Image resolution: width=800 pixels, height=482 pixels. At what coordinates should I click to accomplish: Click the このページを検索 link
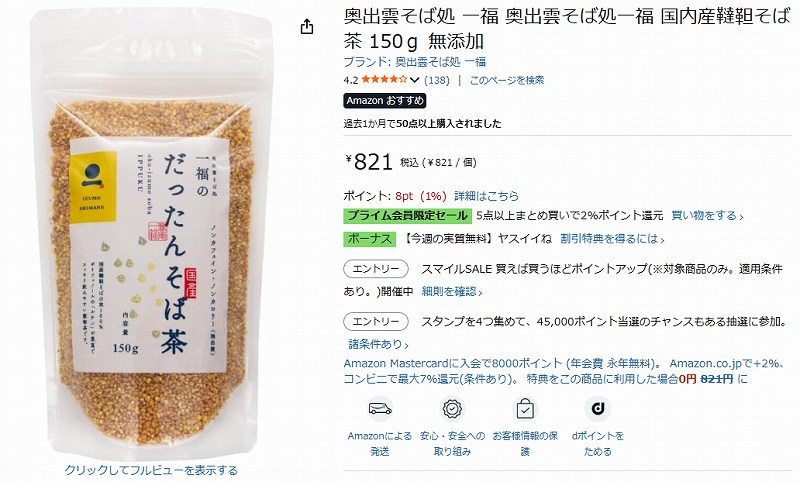point(507,80)
